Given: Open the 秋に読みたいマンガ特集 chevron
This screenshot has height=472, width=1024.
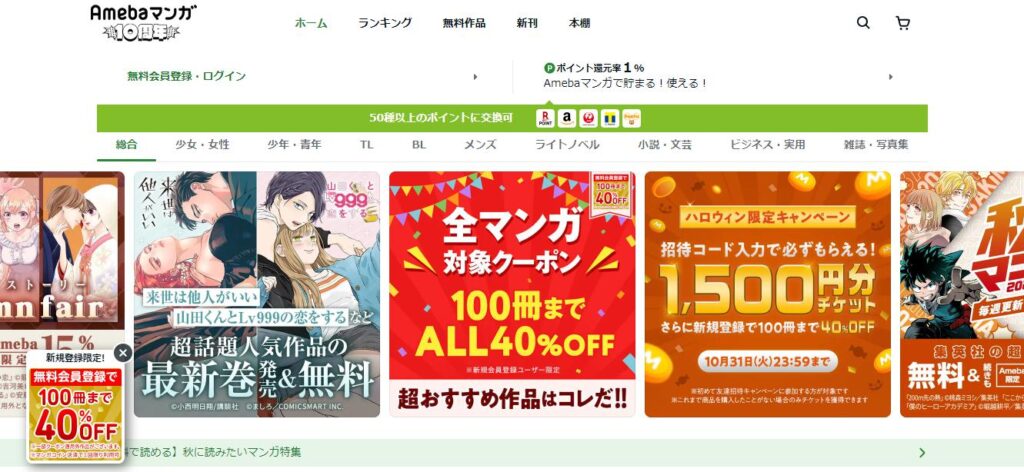Looking at the screenshot, I should 922,452.
